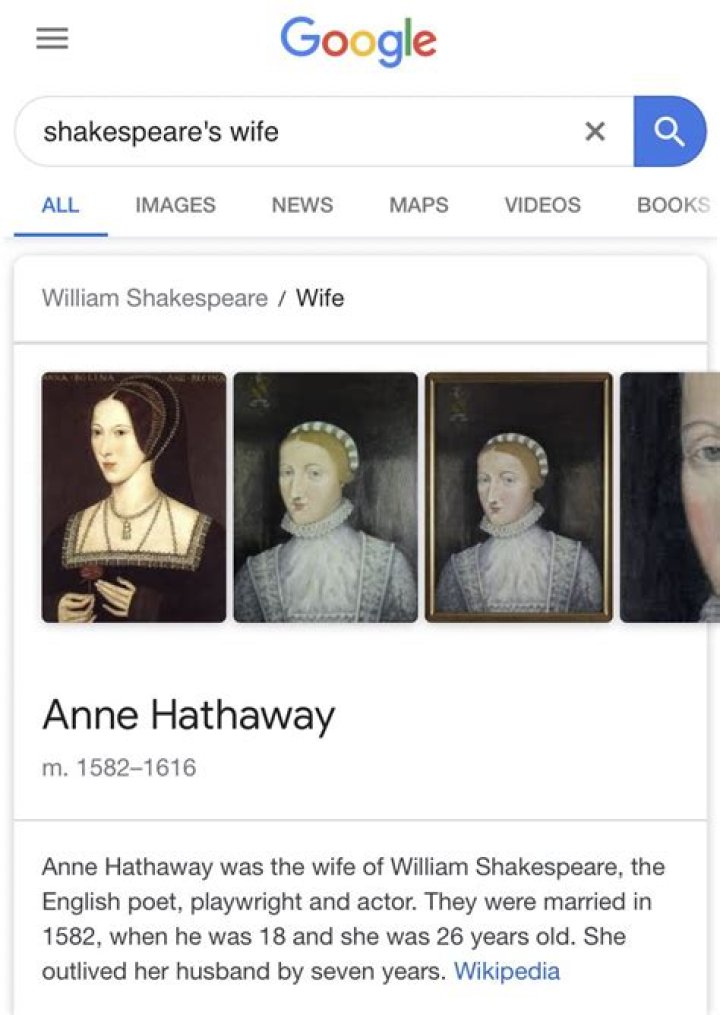The height and width of the screenshot is (1015, 720).
Task: Follow the Wikipedia link in the description
Action: [507, 971]
